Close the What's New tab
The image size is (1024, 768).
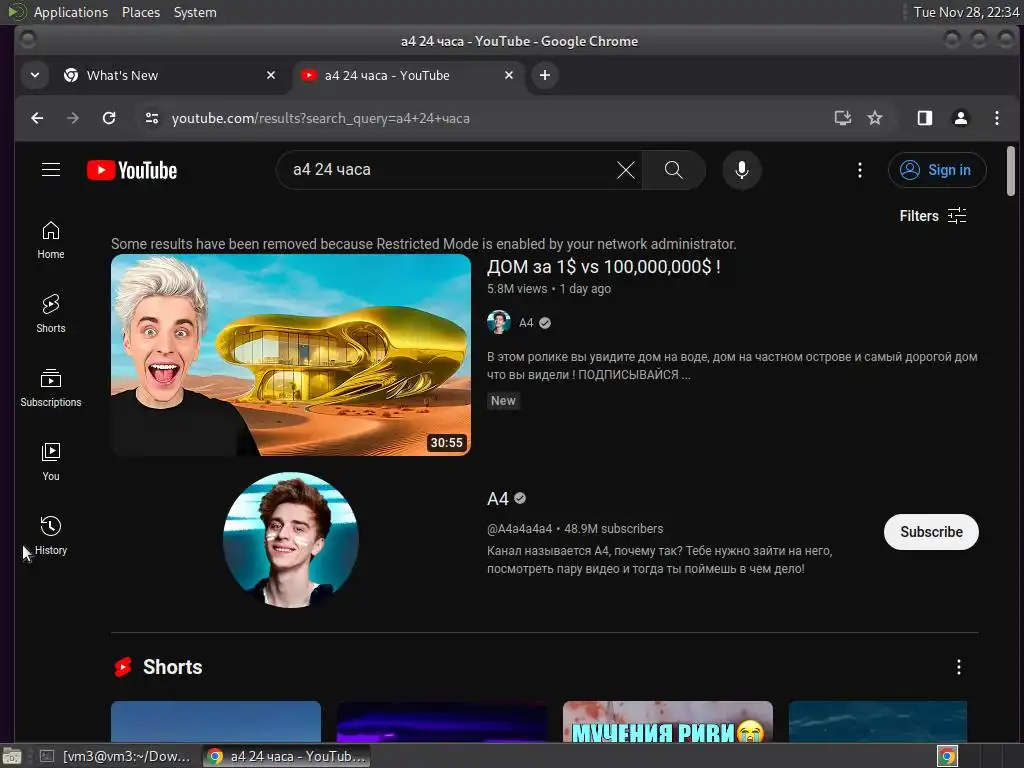[271, 75]
